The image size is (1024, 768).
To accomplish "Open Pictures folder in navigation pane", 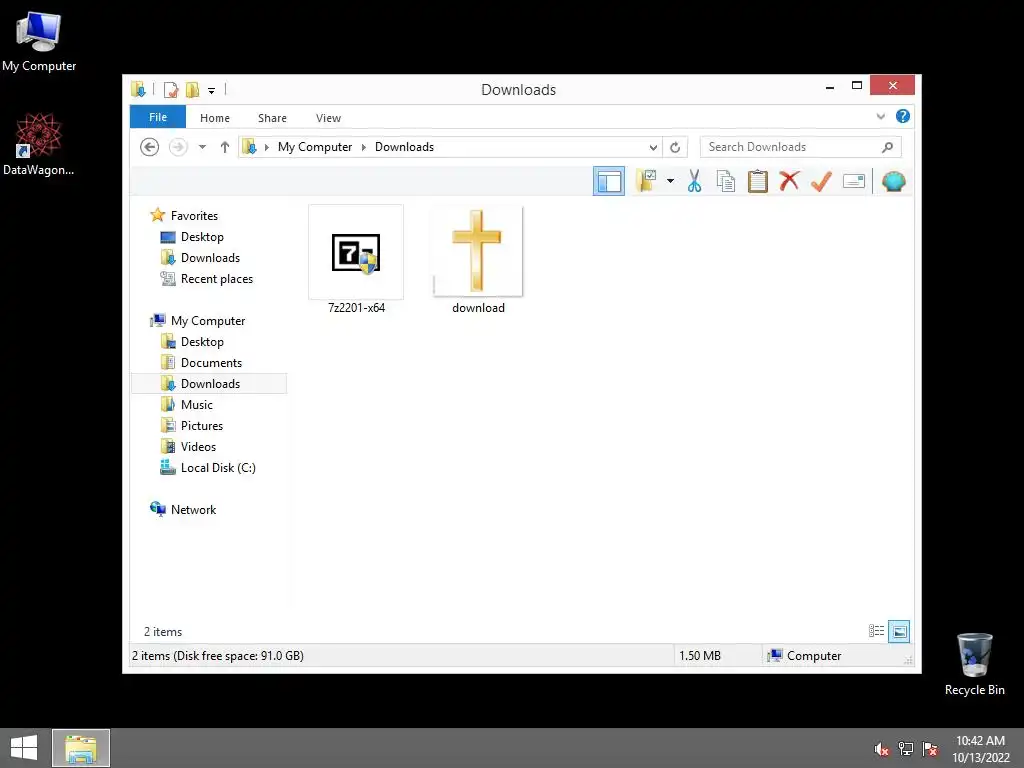I will tap(202, 425).
